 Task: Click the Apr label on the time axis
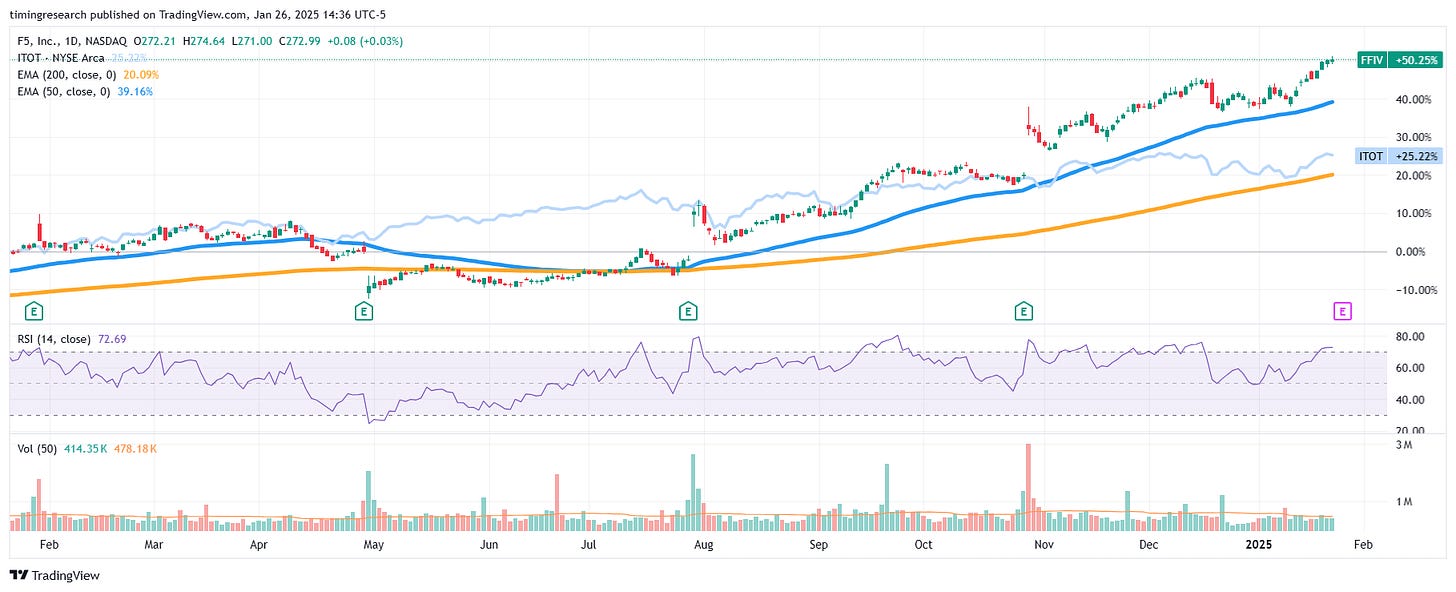258,545
